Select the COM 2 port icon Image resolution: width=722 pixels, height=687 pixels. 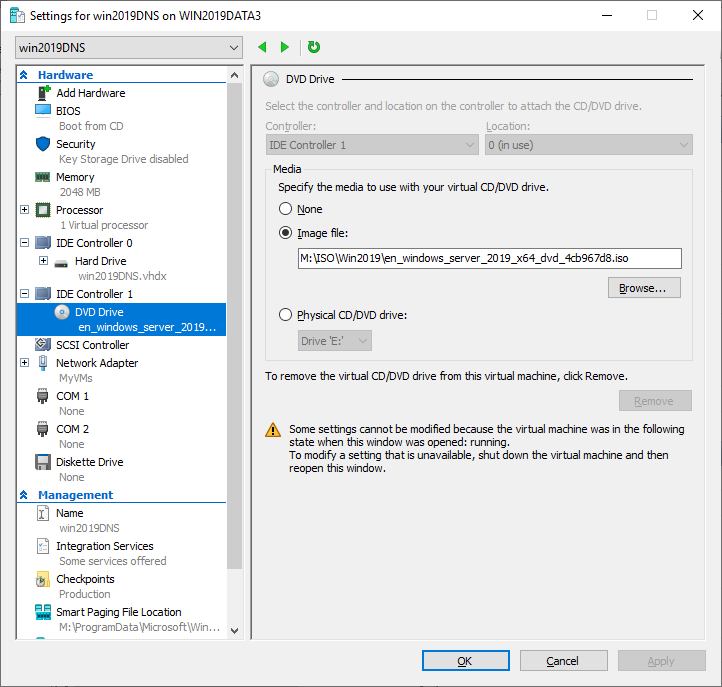[42, 429]
